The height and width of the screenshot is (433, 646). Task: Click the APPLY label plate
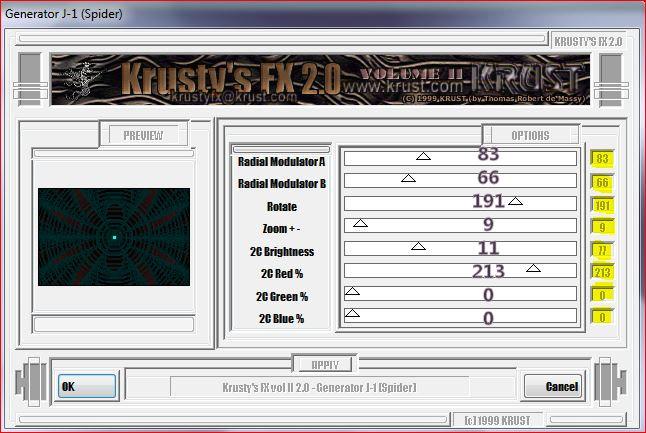[325, 365]
